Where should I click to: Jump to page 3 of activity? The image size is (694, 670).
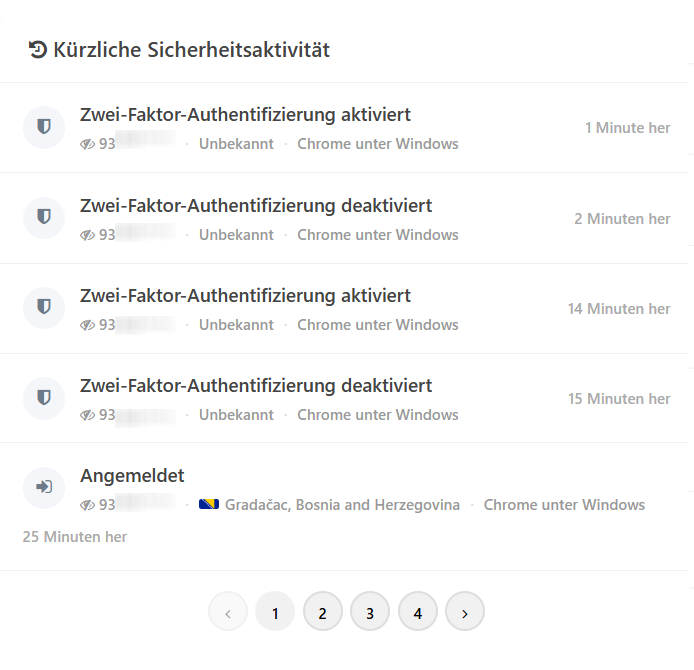370,613
